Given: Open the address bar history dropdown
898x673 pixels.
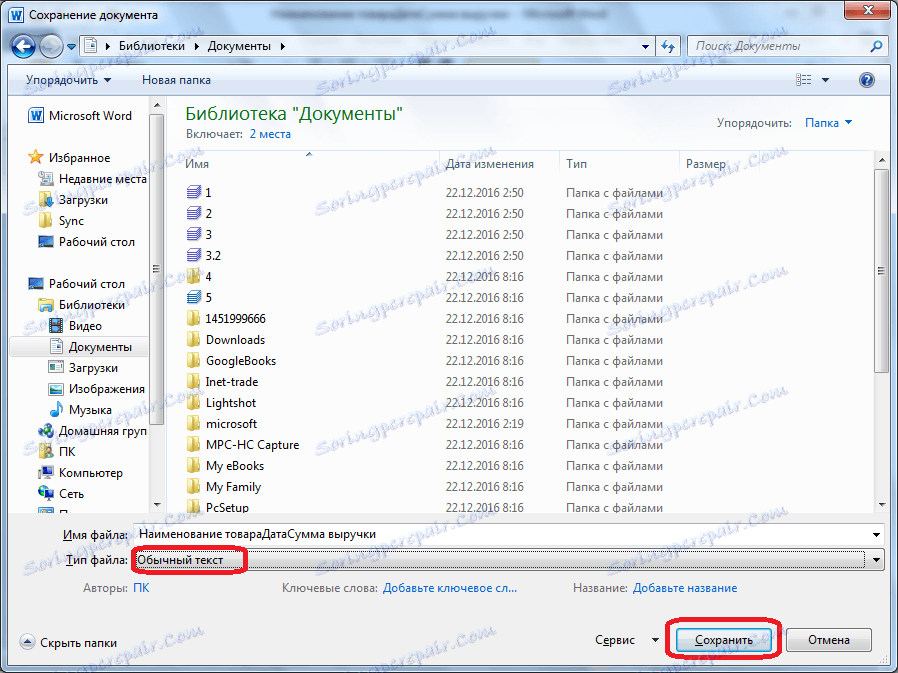Looking at the screenshot, I should point(645,46).
